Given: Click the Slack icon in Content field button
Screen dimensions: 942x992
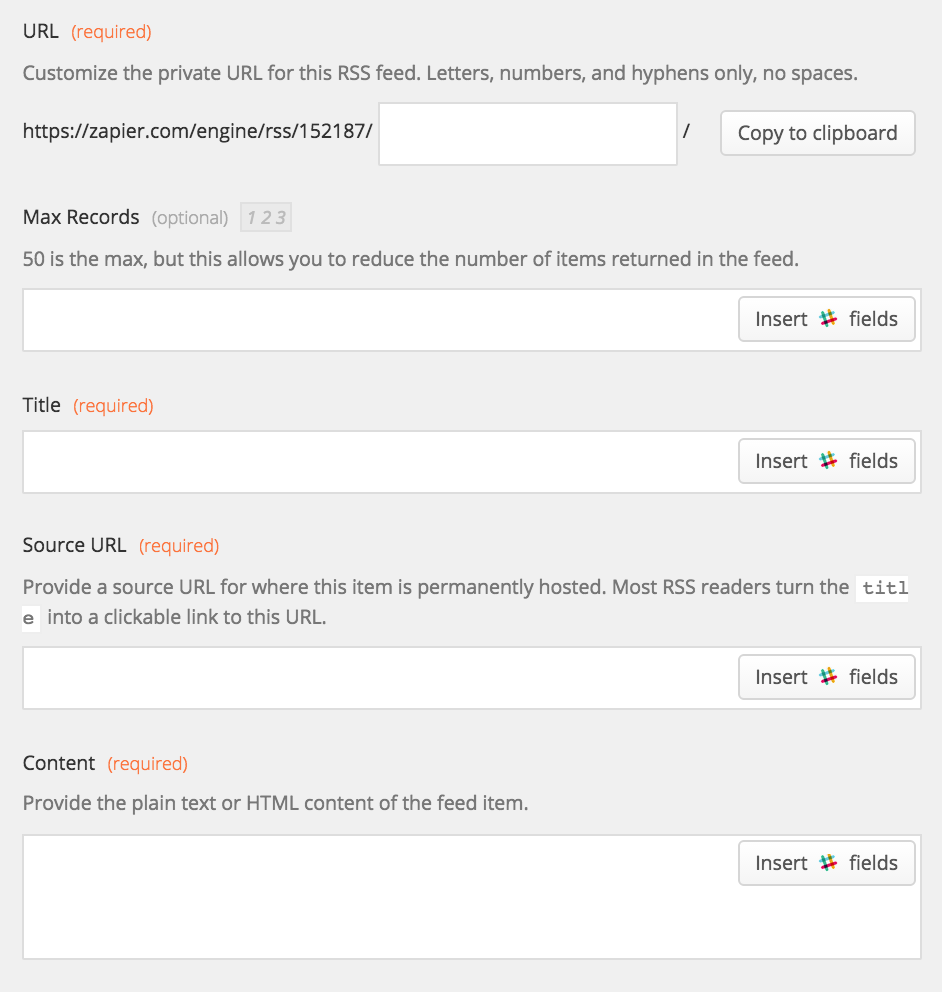Looking at the screenshot, I should click(x=828, y=862).
